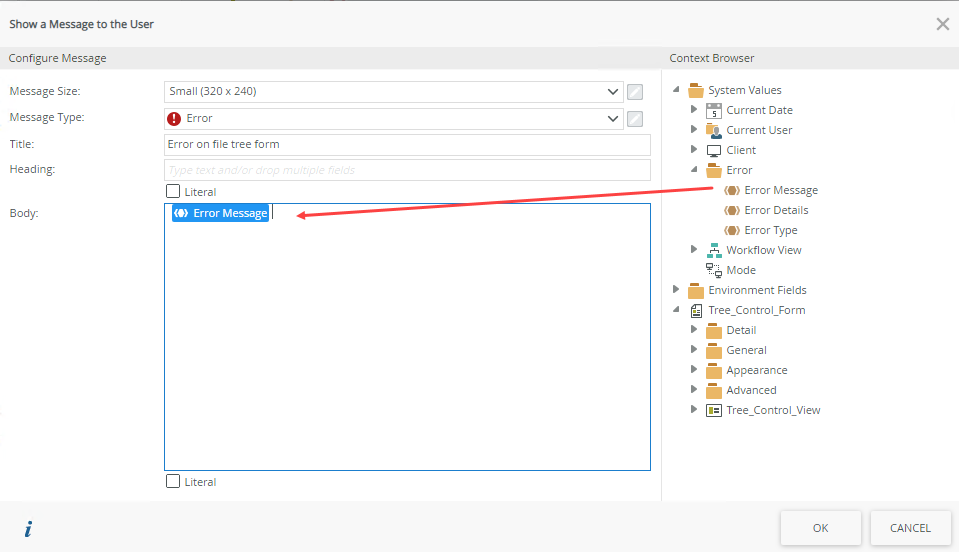This screenshot has width=959, height=552.
Task: Select Error Type tree item
Action: tap(770, 230)
